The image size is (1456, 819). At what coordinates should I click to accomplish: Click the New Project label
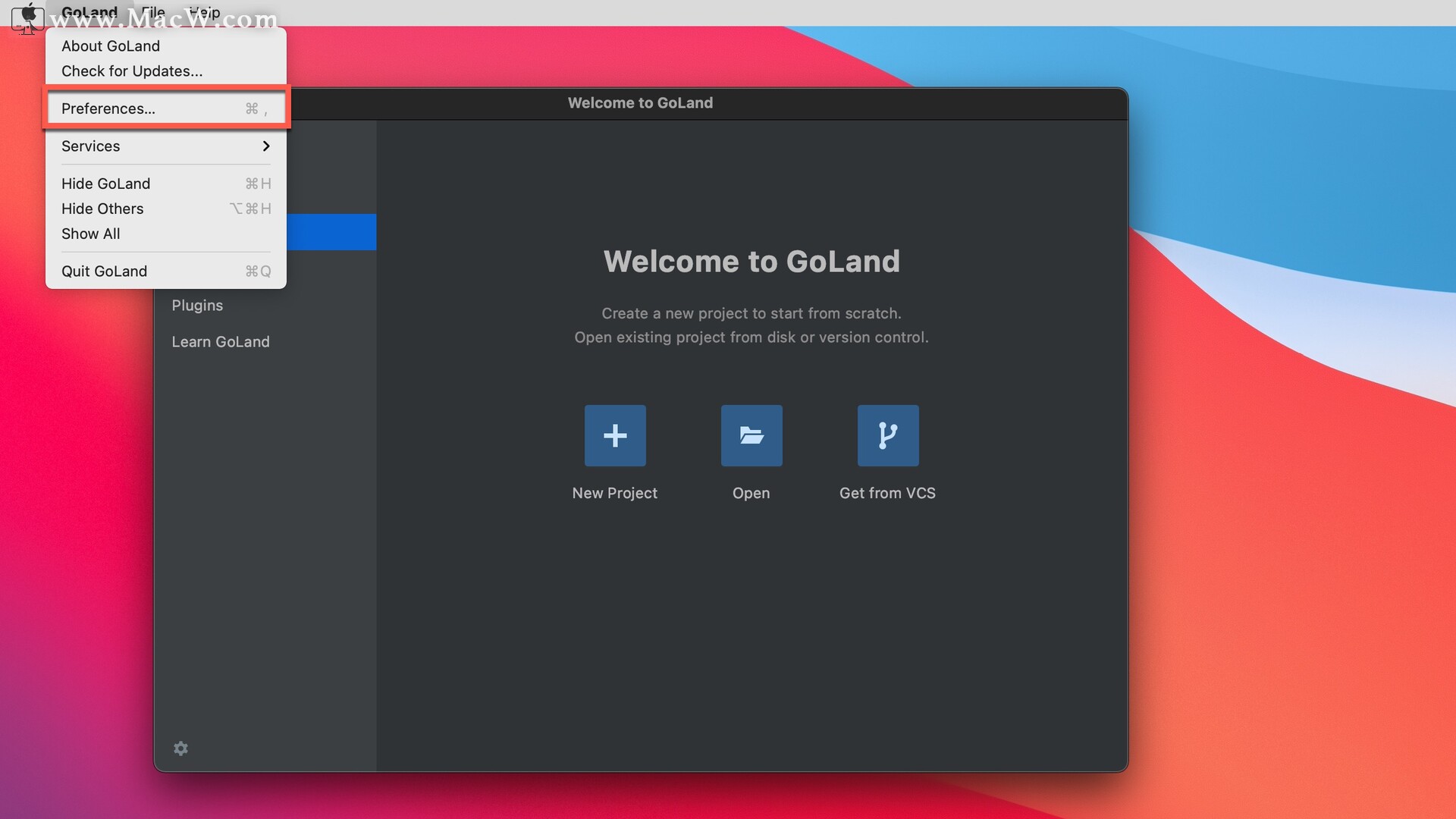[615, 493]
